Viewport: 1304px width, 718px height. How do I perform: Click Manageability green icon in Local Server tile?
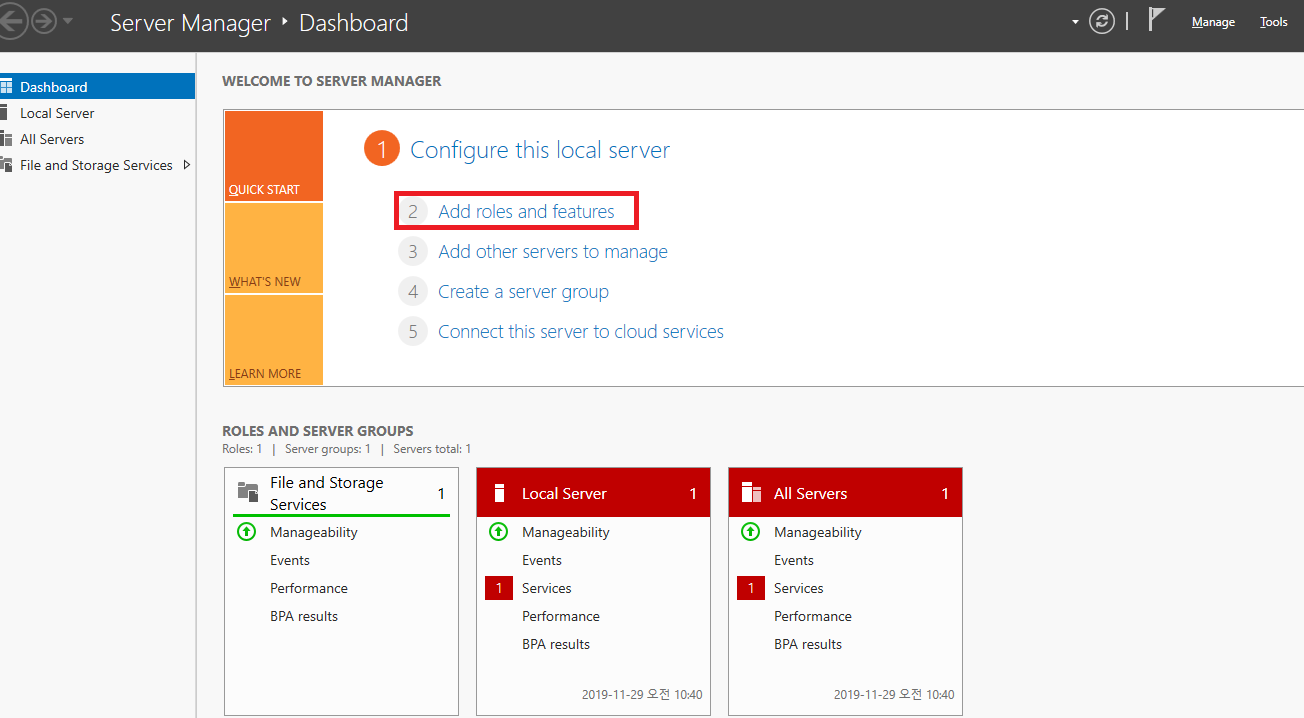coord(499,532)
